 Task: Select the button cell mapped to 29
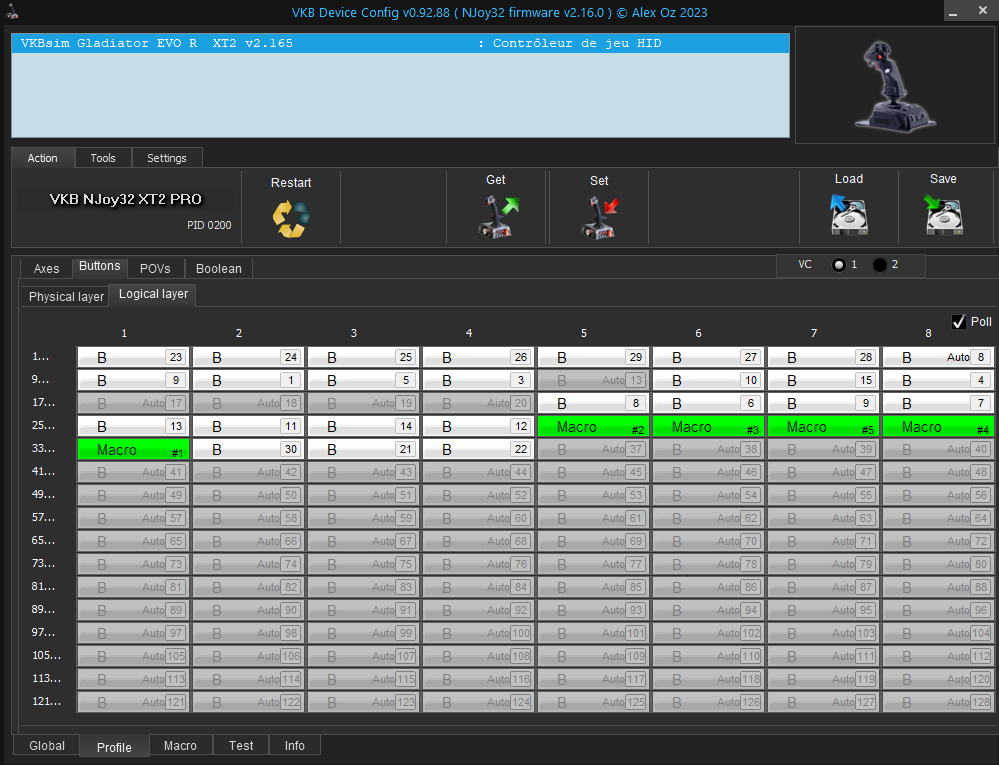click(594, 357)
